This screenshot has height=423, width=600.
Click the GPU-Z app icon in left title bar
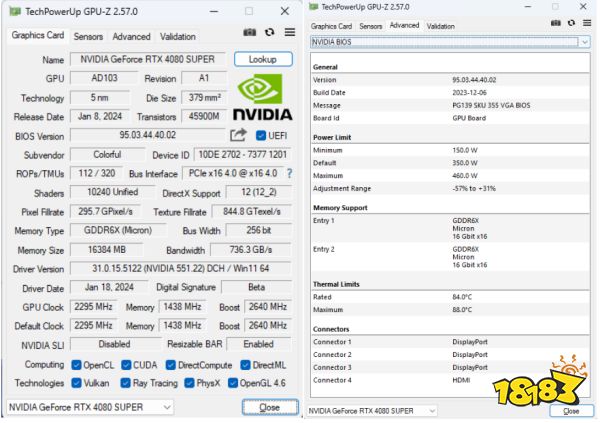[x=15, y=11]
